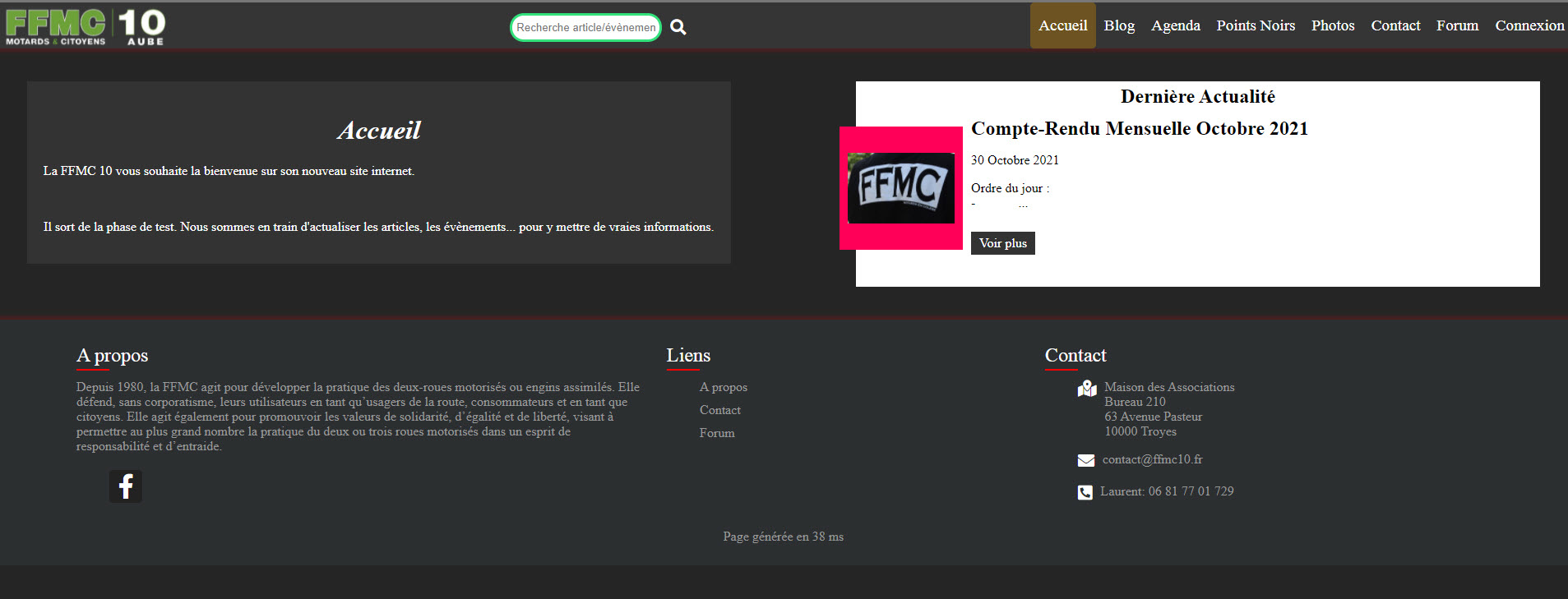The height and width of the screenshot is (599, 1568).
Task: Click the map location icon in Contact
Action: tap(1087, 389)
